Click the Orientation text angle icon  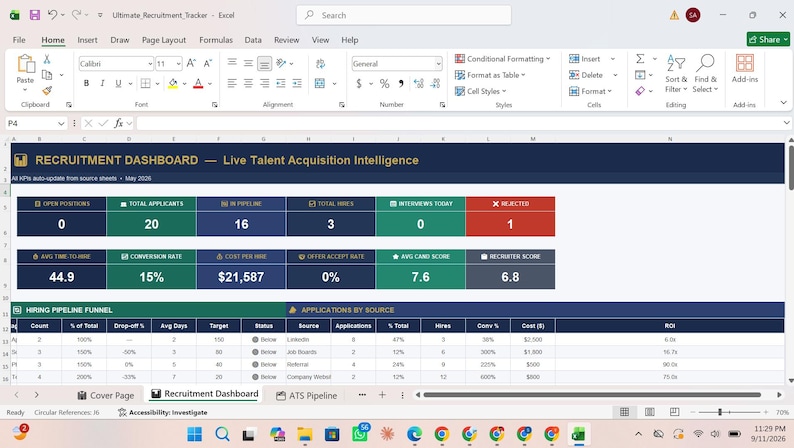tap(282, 63)
